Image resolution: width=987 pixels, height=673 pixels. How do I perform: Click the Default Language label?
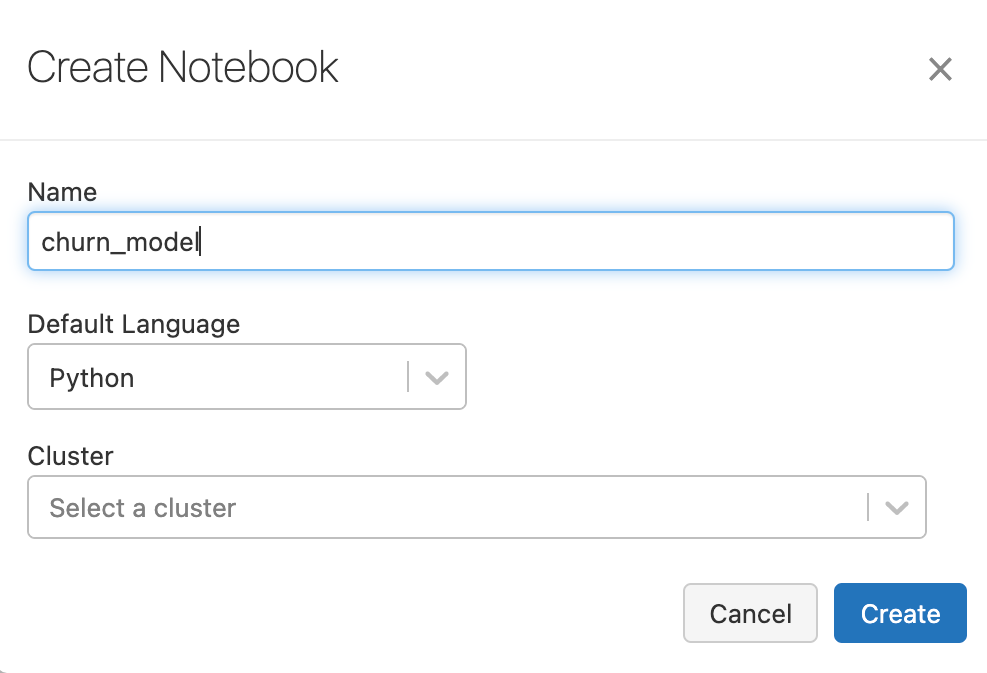coord(134,324)
